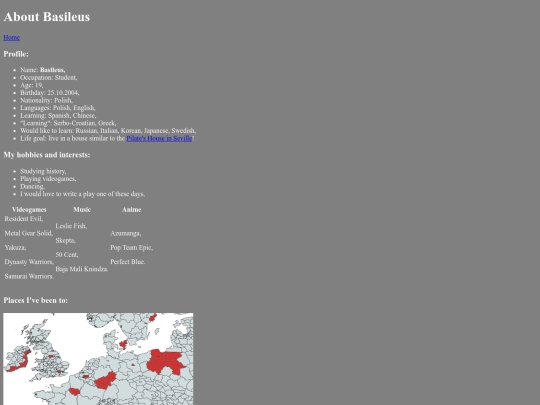The width and height of the screenshot is (540, 405).
Task: Select the Dancing list item
Action: [32, 186]
